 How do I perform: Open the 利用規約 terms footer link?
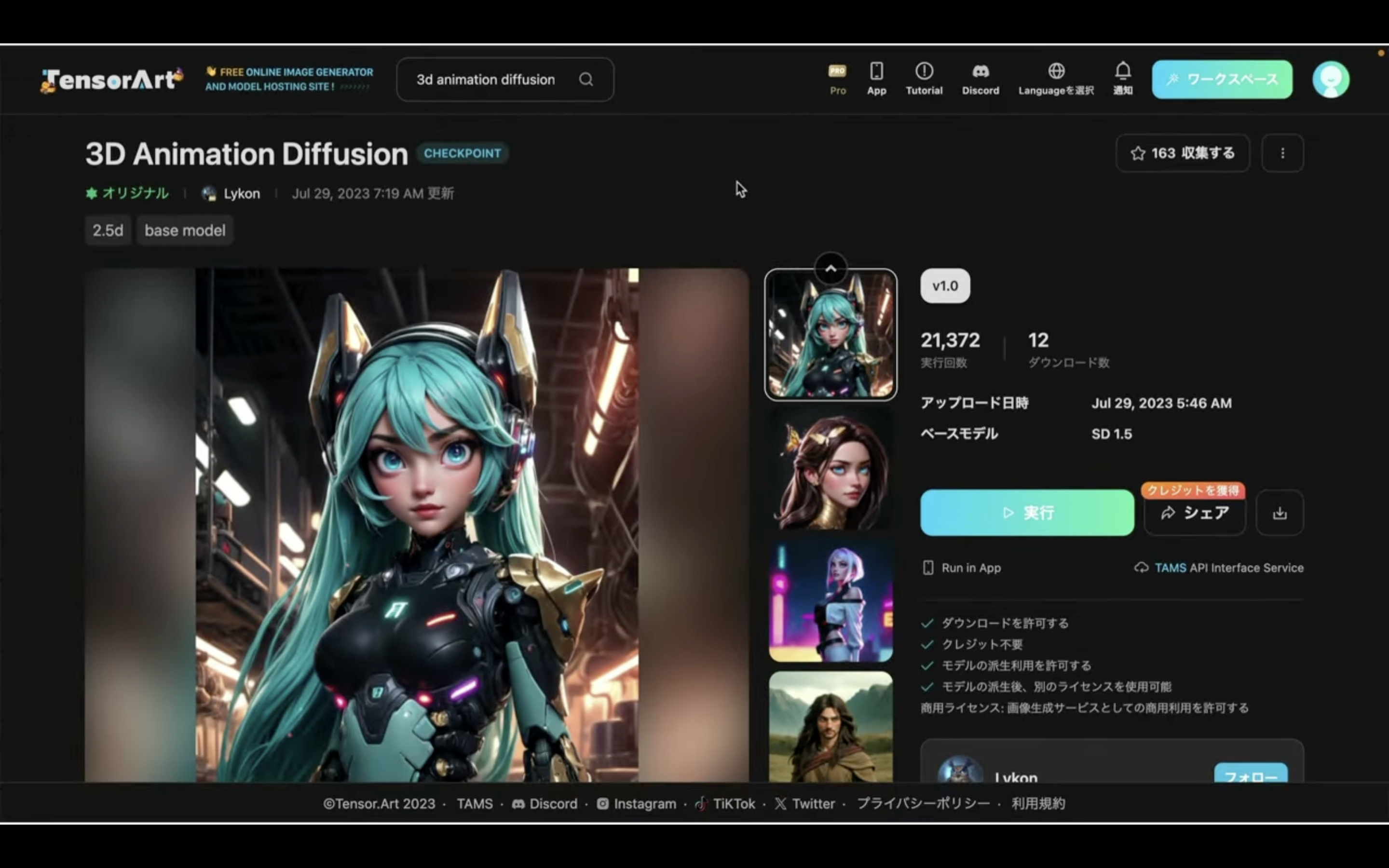(1038, 804)
